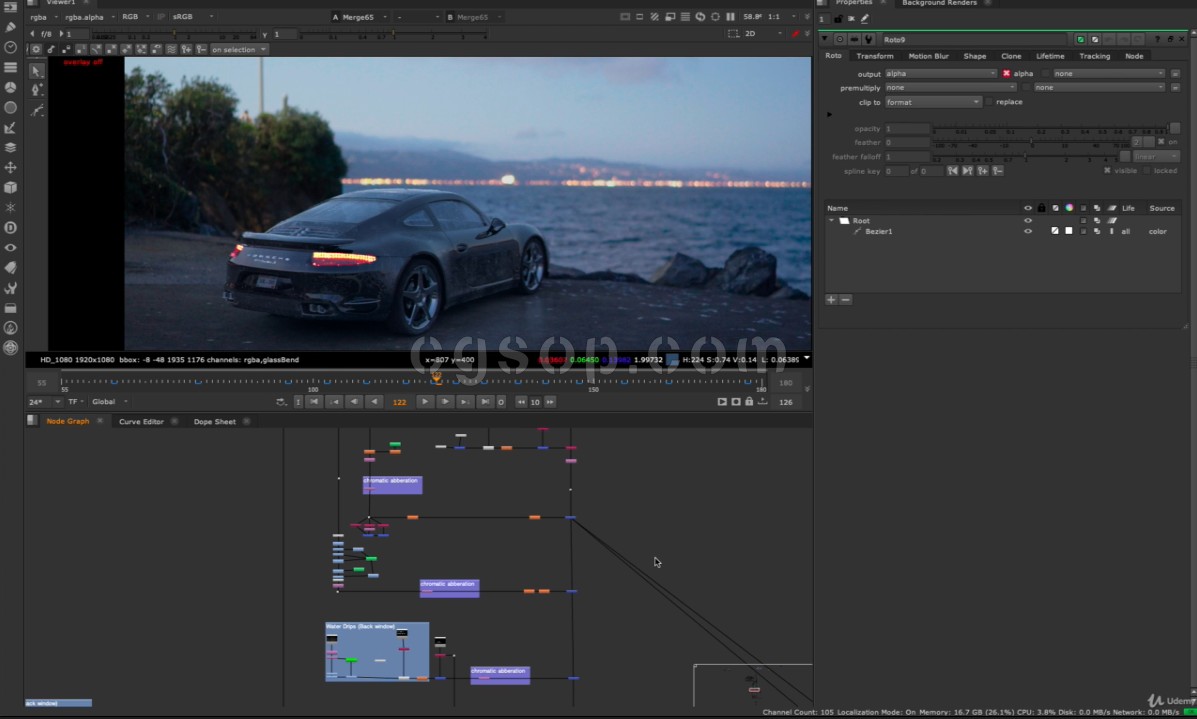
Task: Switch to the Motion Blur tab
Action: (x=927, y=56)
